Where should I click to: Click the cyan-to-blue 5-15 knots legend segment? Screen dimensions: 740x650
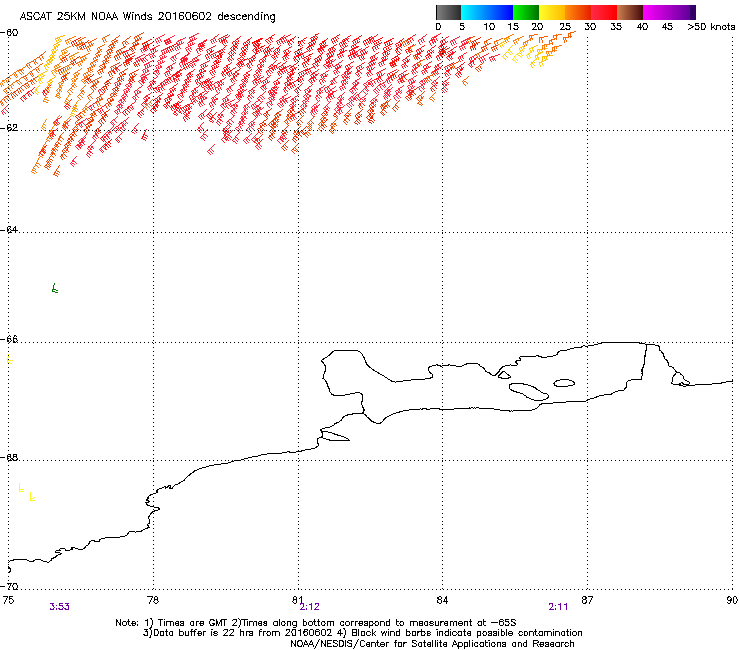pos(487,12)
